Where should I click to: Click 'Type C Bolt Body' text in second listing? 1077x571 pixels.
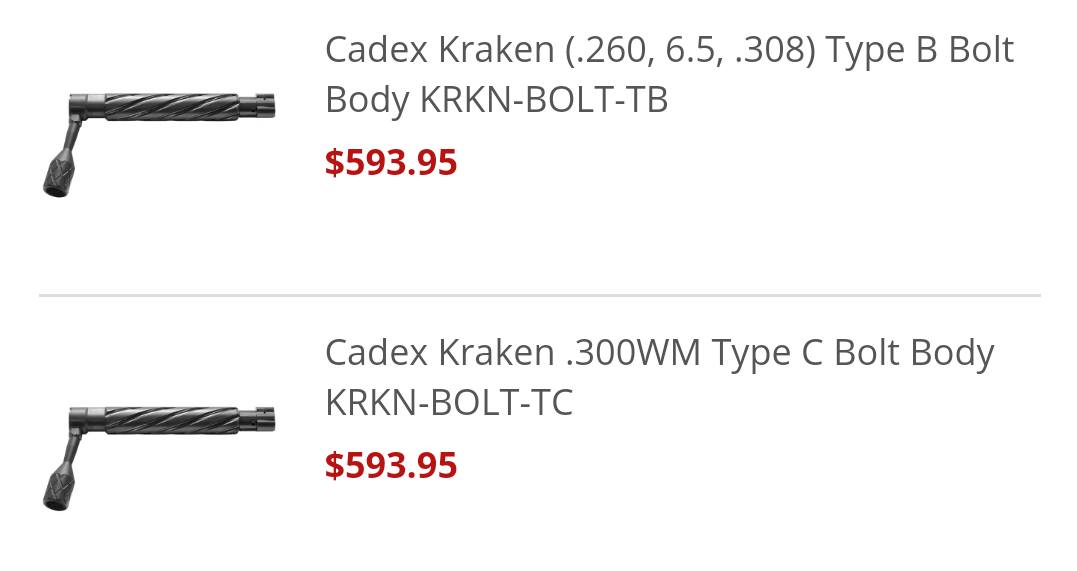(852, 353)
